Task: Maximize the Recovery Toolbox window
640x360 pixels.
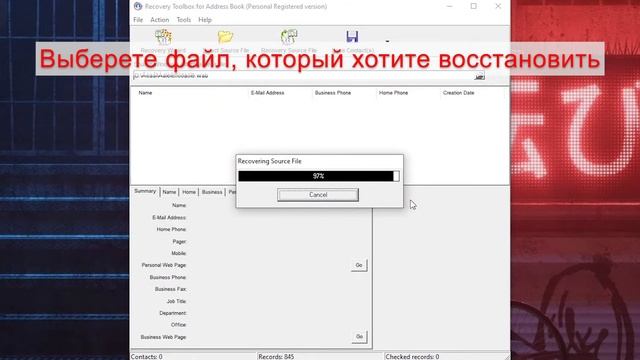Action: point(473,6)
